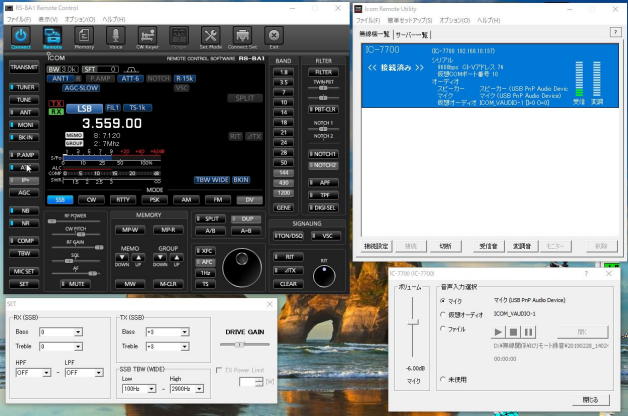
Task: Open Set Mode tools icon
Action: [210, 35]
